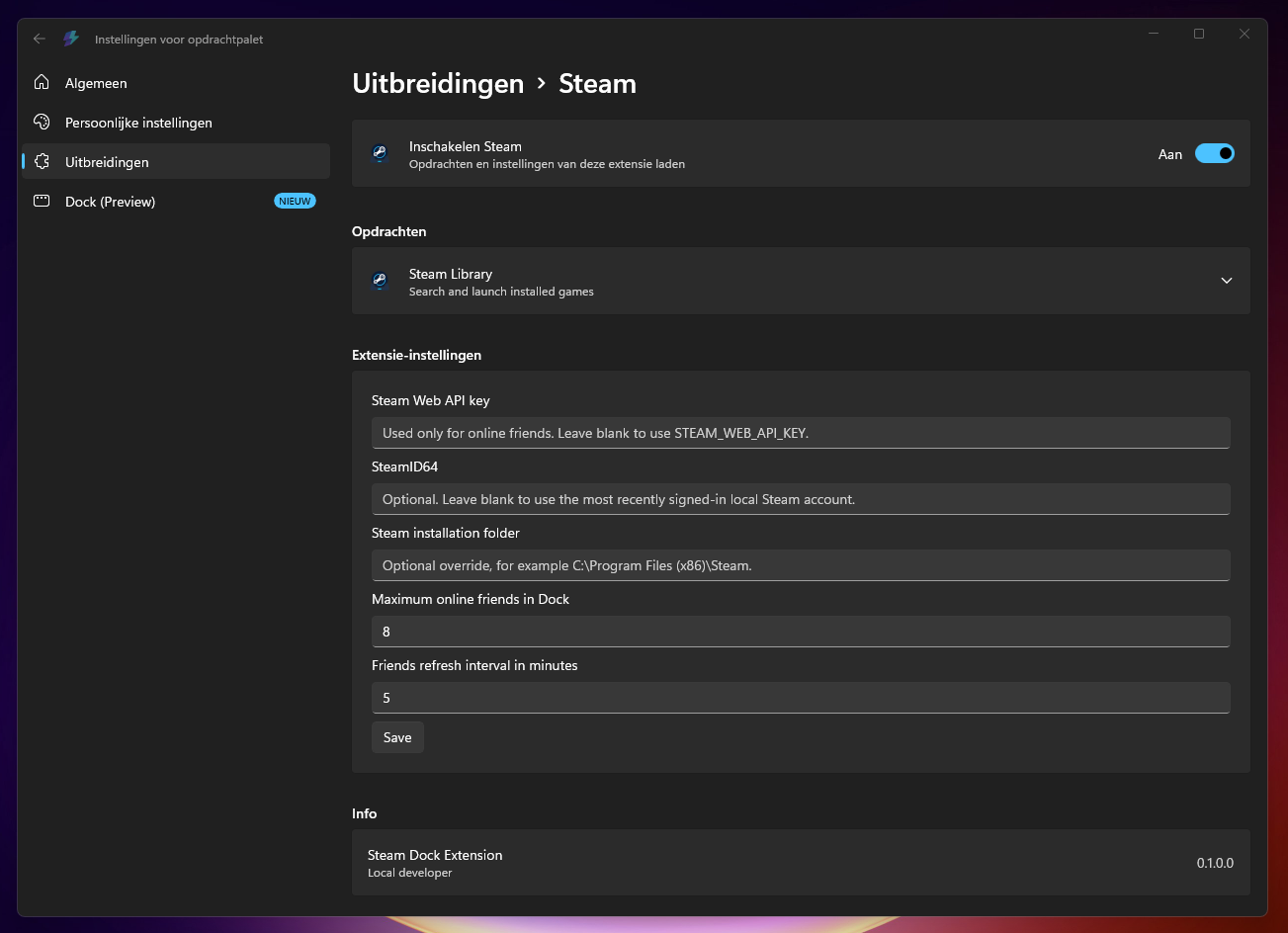Image resolution: width=1288 pixels, height=933 pixels.
Task: Click the NIEUW badge next to Dock
Action: pos(295,201)
